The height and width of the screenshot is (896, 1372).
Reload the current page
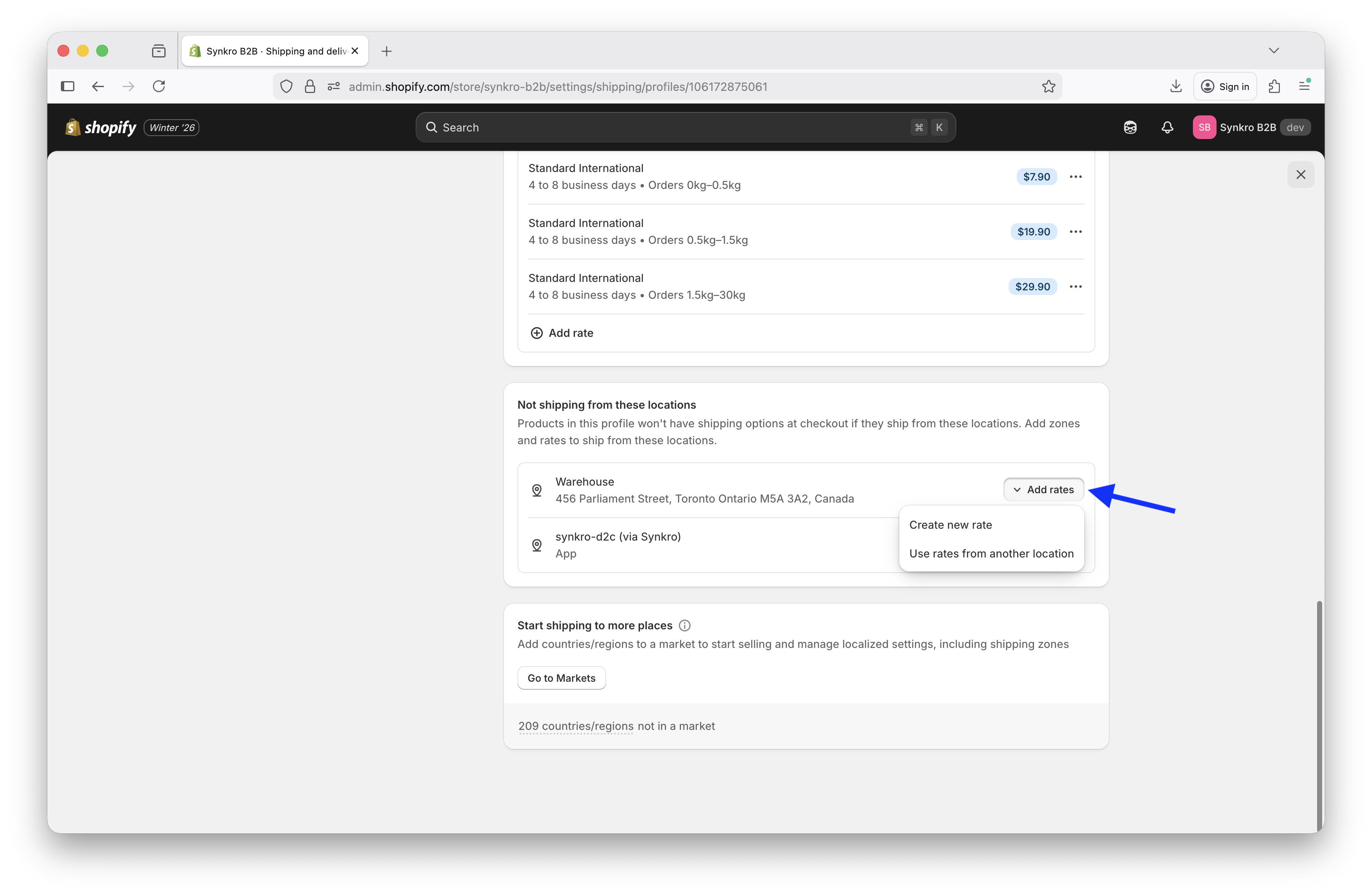click(159, 87)
